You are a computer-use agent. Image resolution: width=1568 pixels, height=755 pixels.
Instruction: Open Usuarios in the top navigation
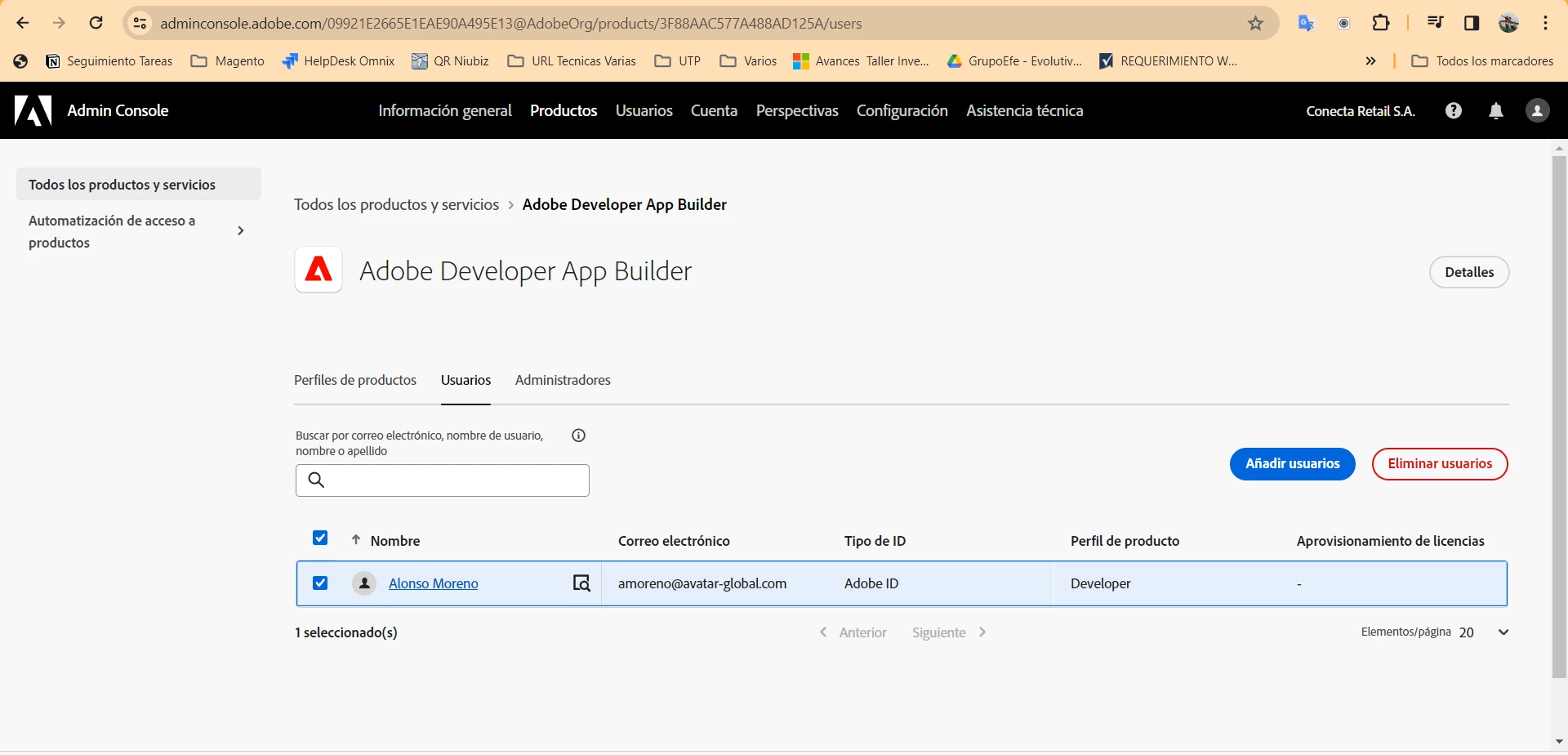click(x=644, y=110)
